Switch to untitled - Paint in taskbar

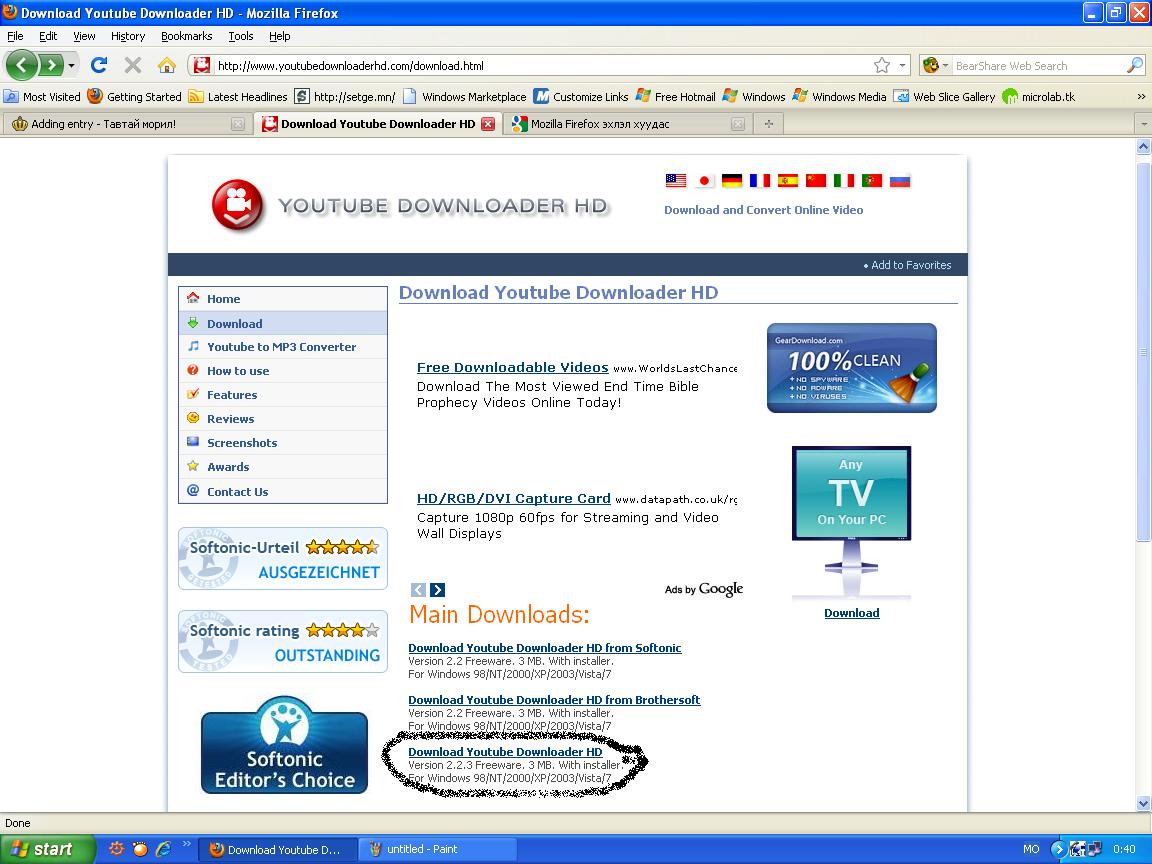tap(437, 849)
